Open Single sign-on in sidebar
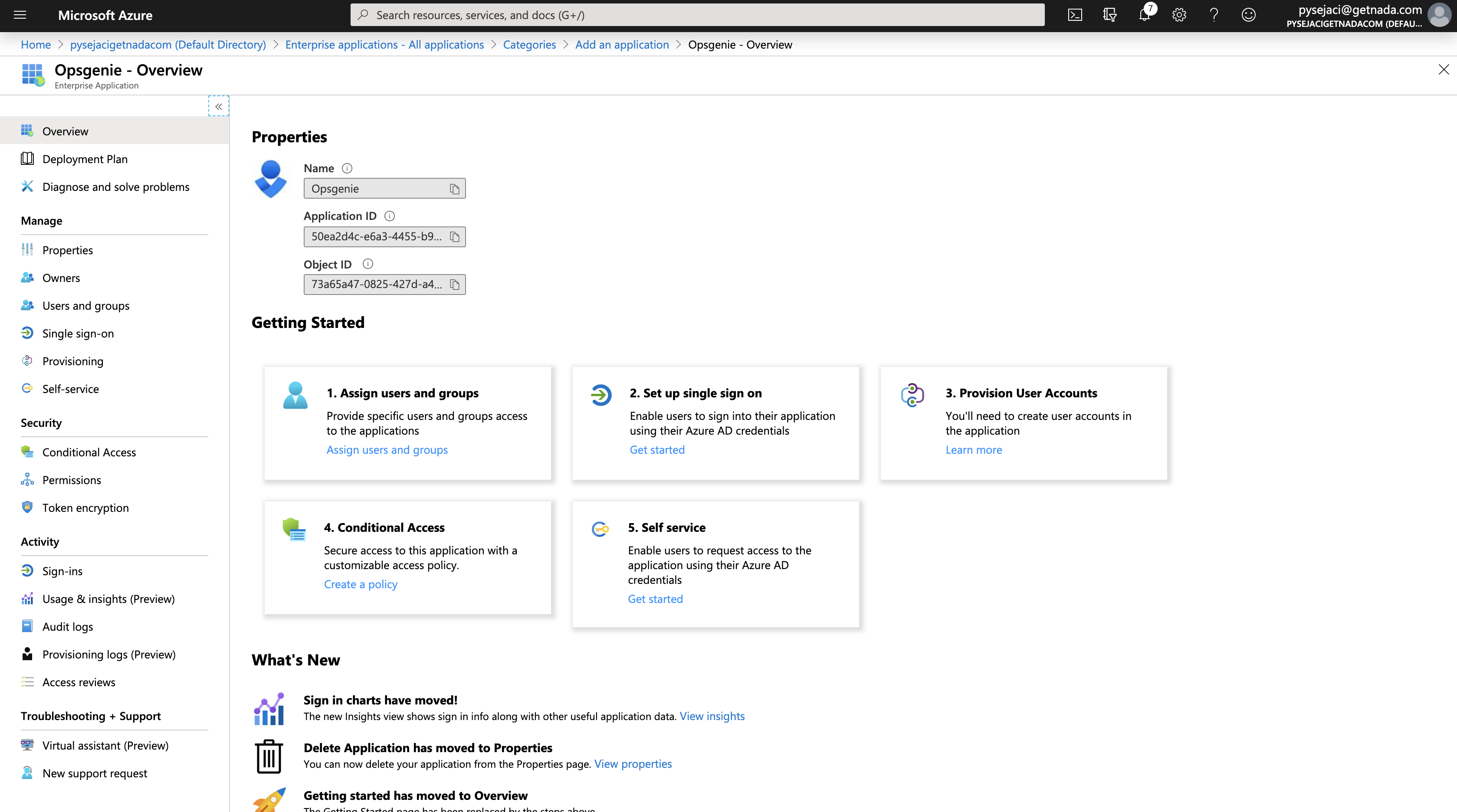1457x812 pixels. point(78,334)
